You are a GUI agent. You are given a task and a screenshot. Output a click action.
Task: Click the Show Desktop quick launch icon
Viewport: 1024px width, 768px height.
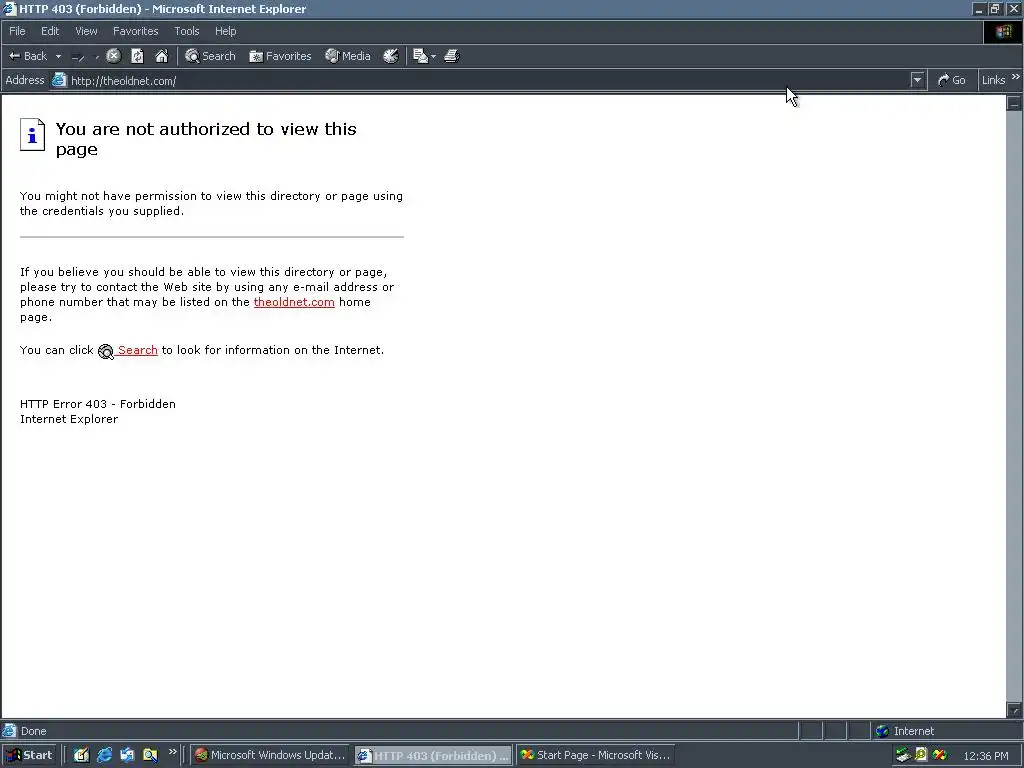pyautogui.click(x=81, y=756)
